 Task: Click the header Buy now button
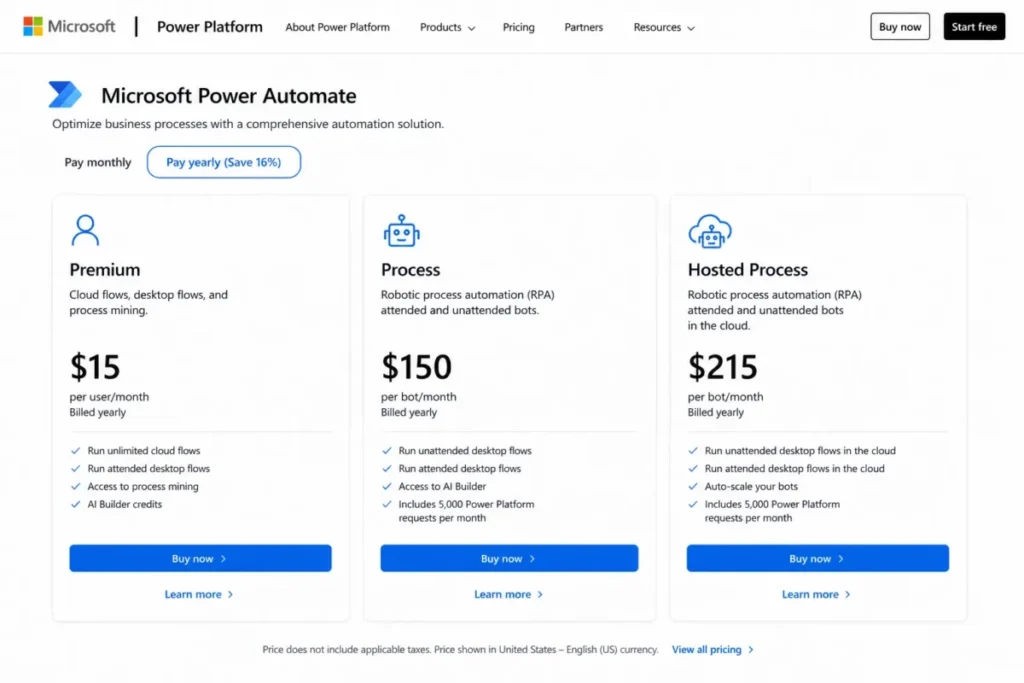pyautogui.click(x=900, y=27)
